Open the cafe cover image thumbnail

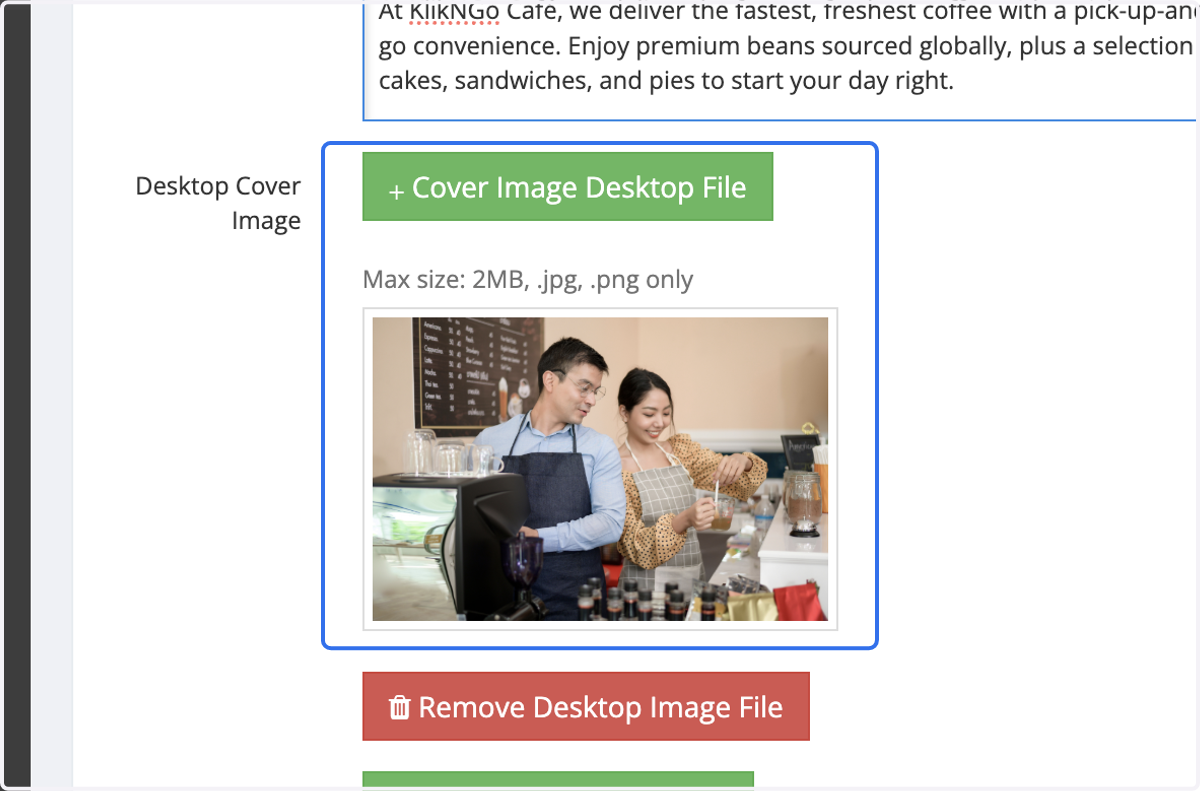pyautogui.click(x=600, y=469)
